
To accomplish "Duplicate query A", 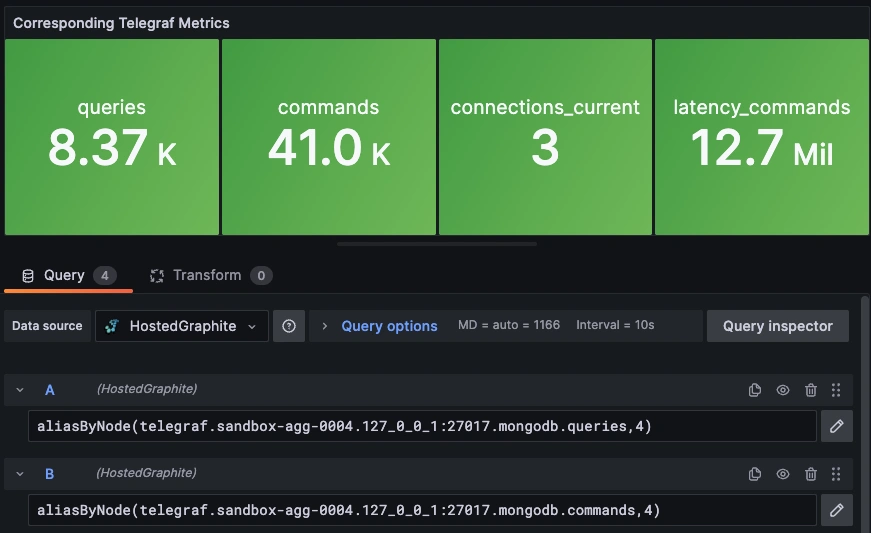I will pyautogui.click(x=754, y=390).
